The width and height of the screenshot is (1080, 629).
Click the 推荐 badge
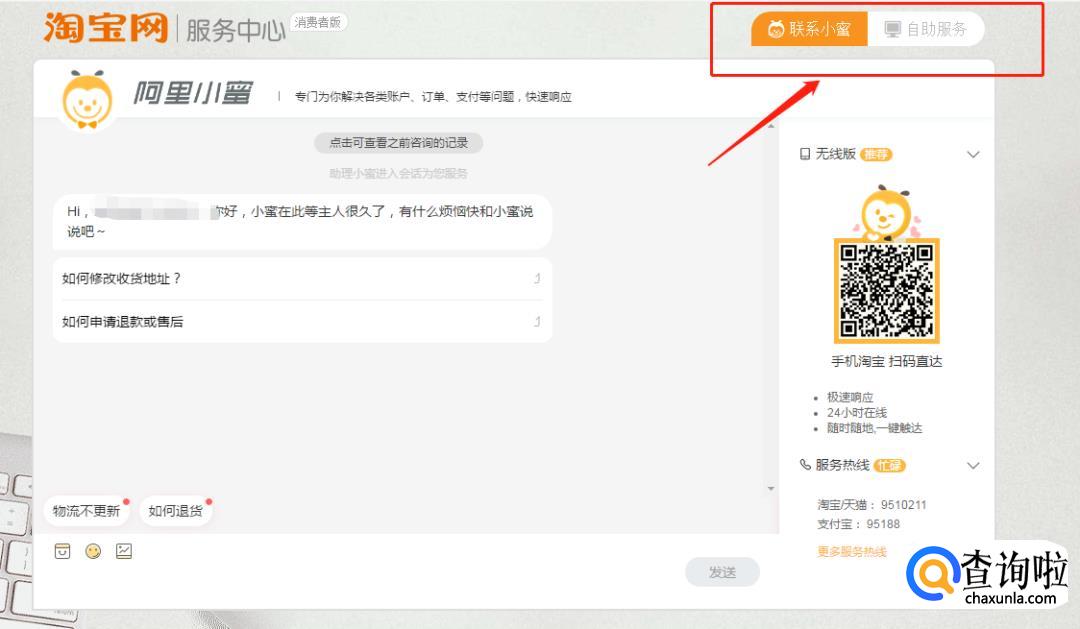(x=876, y=154)
